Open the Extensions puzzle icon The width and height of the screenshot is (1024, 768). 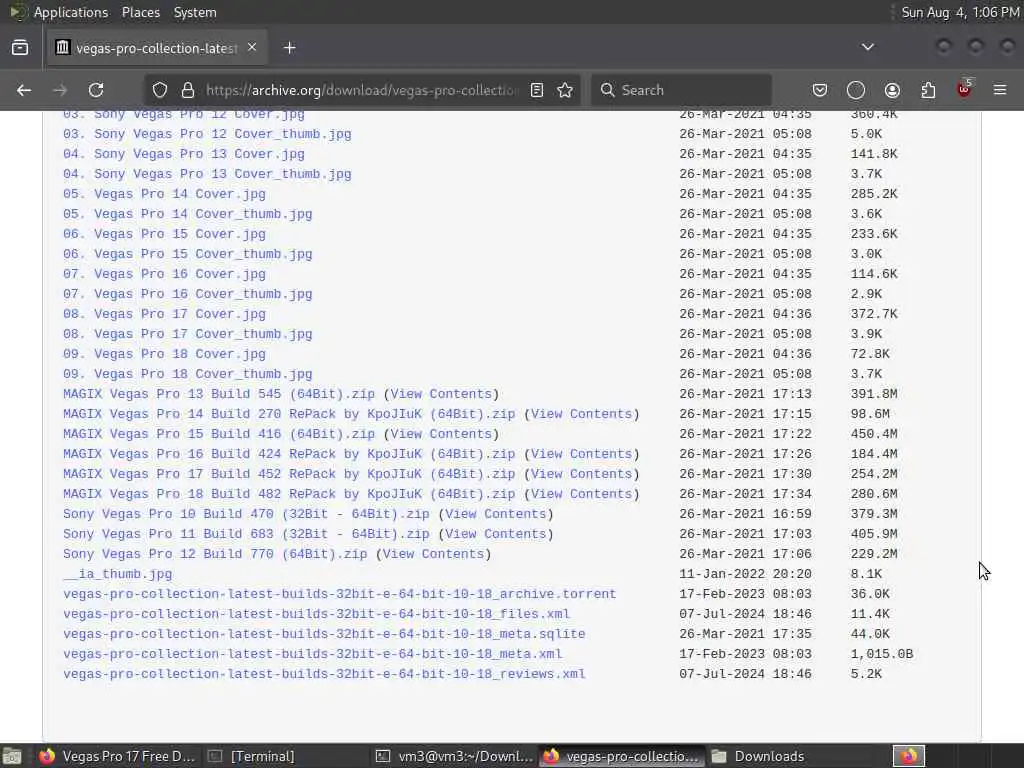(928, 90)
